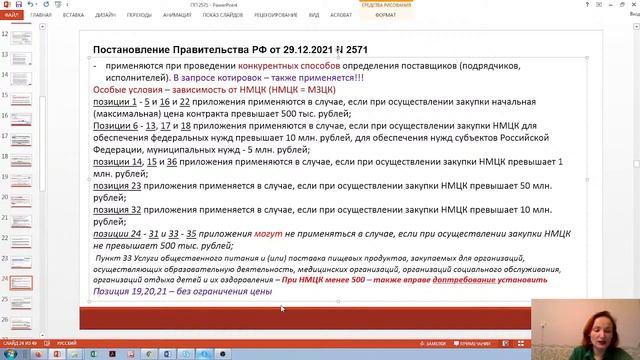The width and height of the screenshot is (640, 360).
Task: Open the ПЕРЕХОДЫ ribbon tab
Action: click(139, 15)
